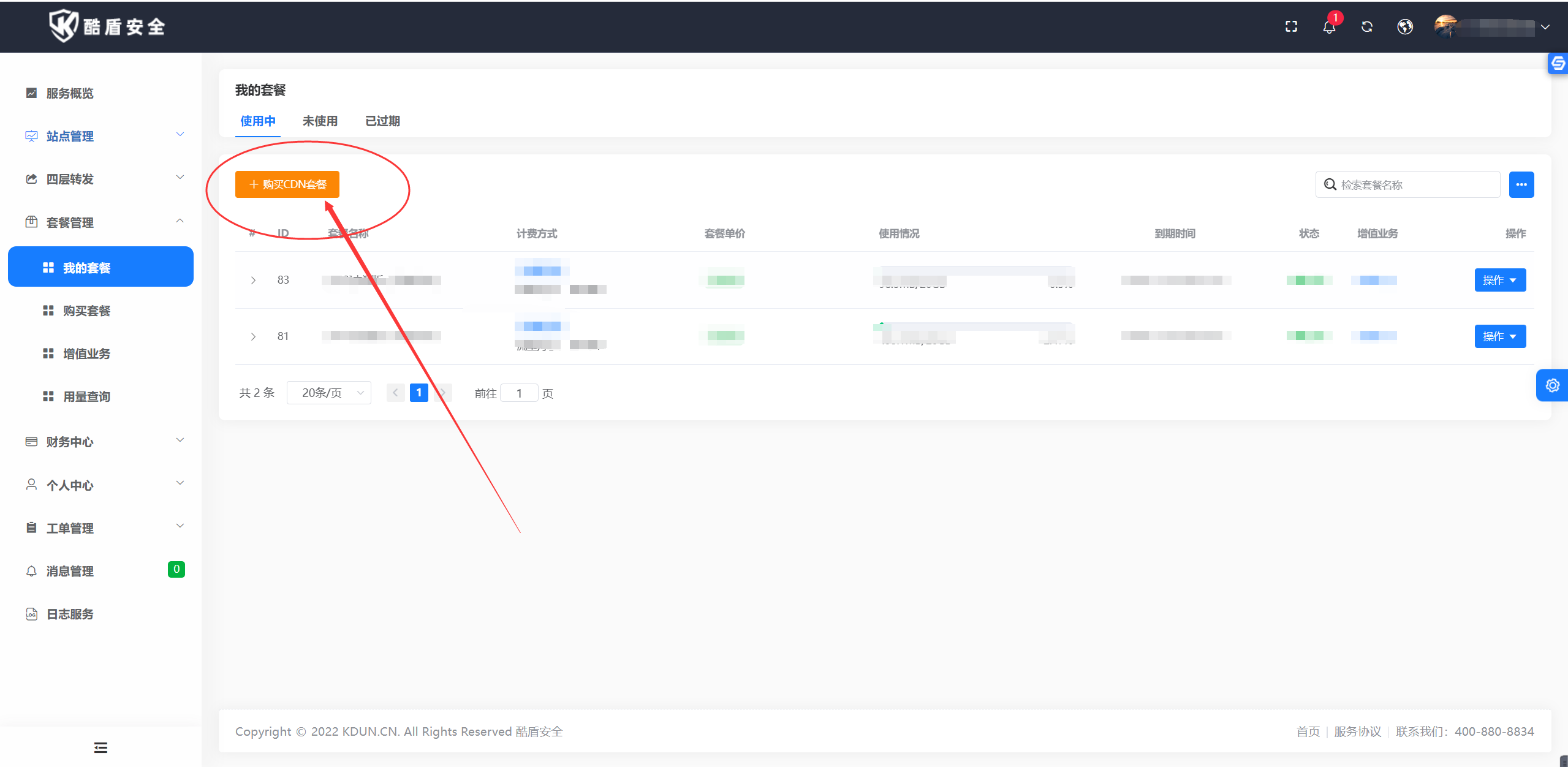Click the blue three-dots more button
This screenshot has height=767, width=1568.
(x=1521, y=184)
